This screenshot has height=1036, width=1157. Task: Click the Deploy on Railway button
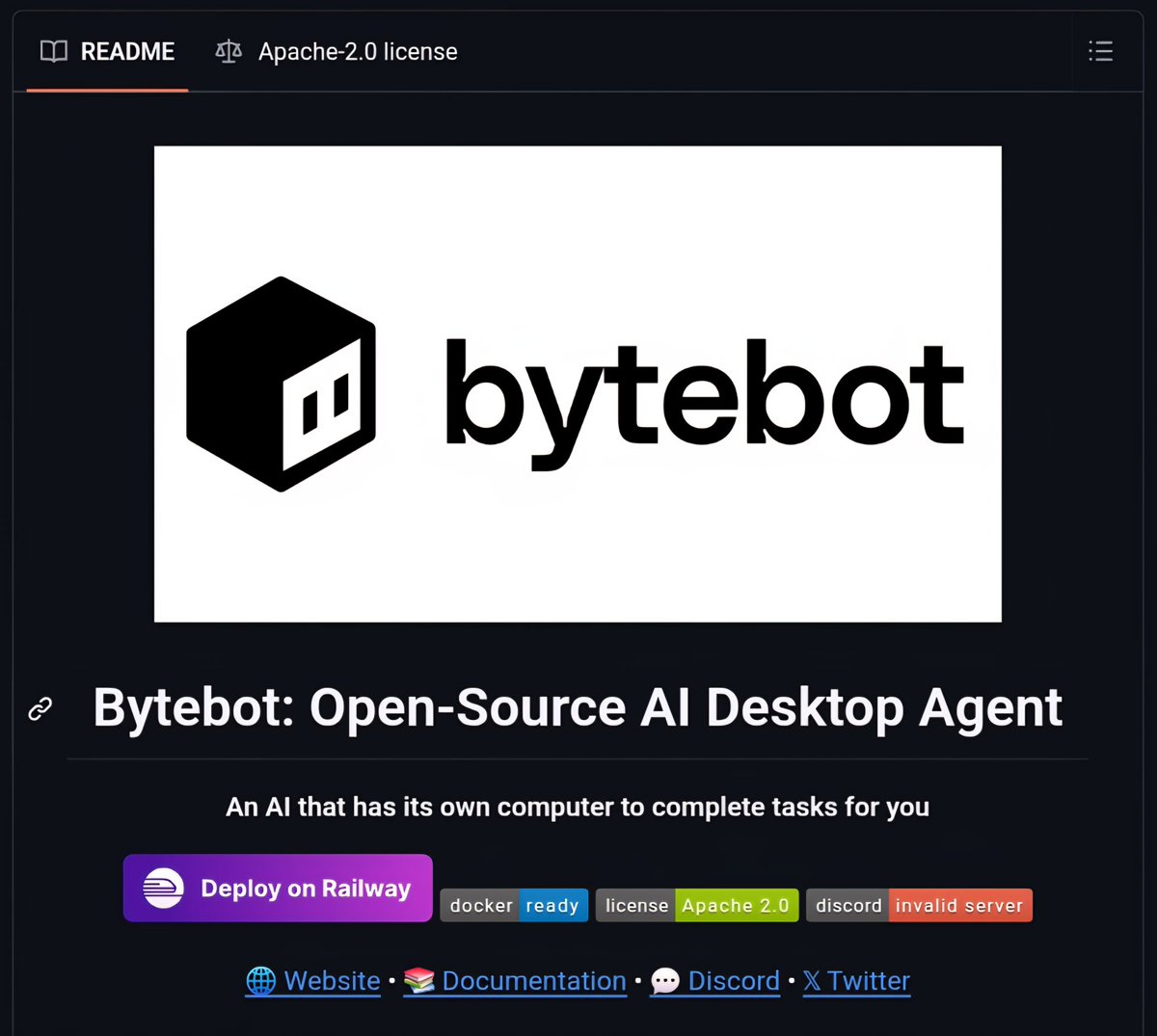click(x=278, y=888)
